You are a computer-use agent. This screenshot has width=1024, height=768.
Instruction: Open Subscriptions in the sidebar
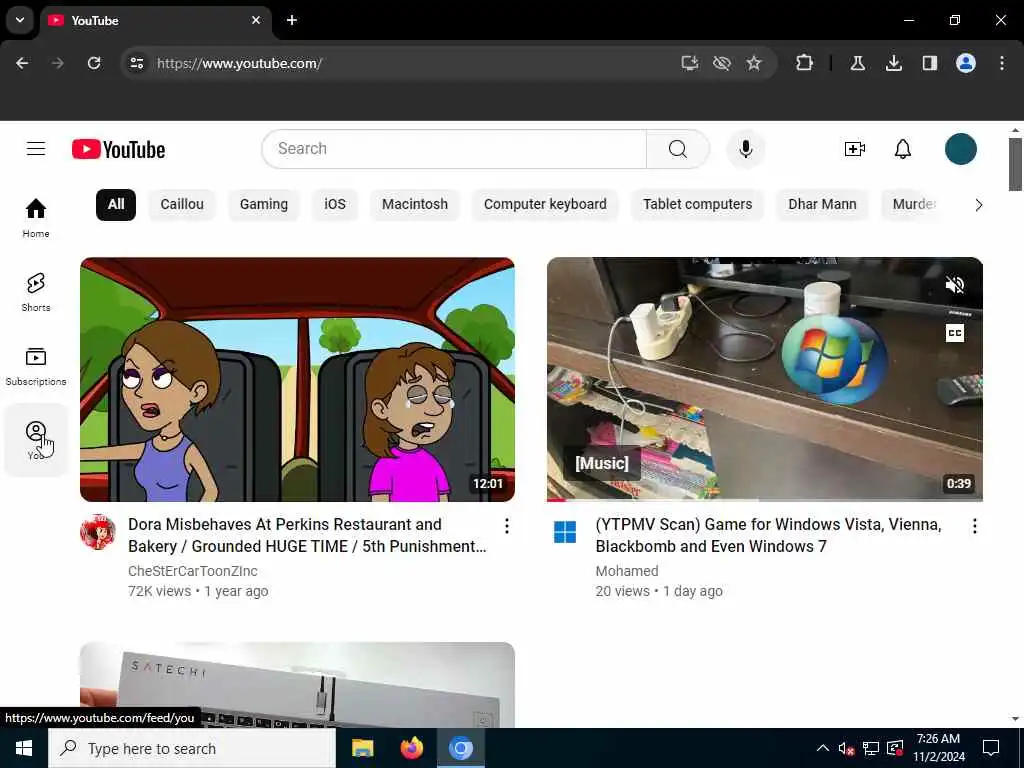pos(36,366)
